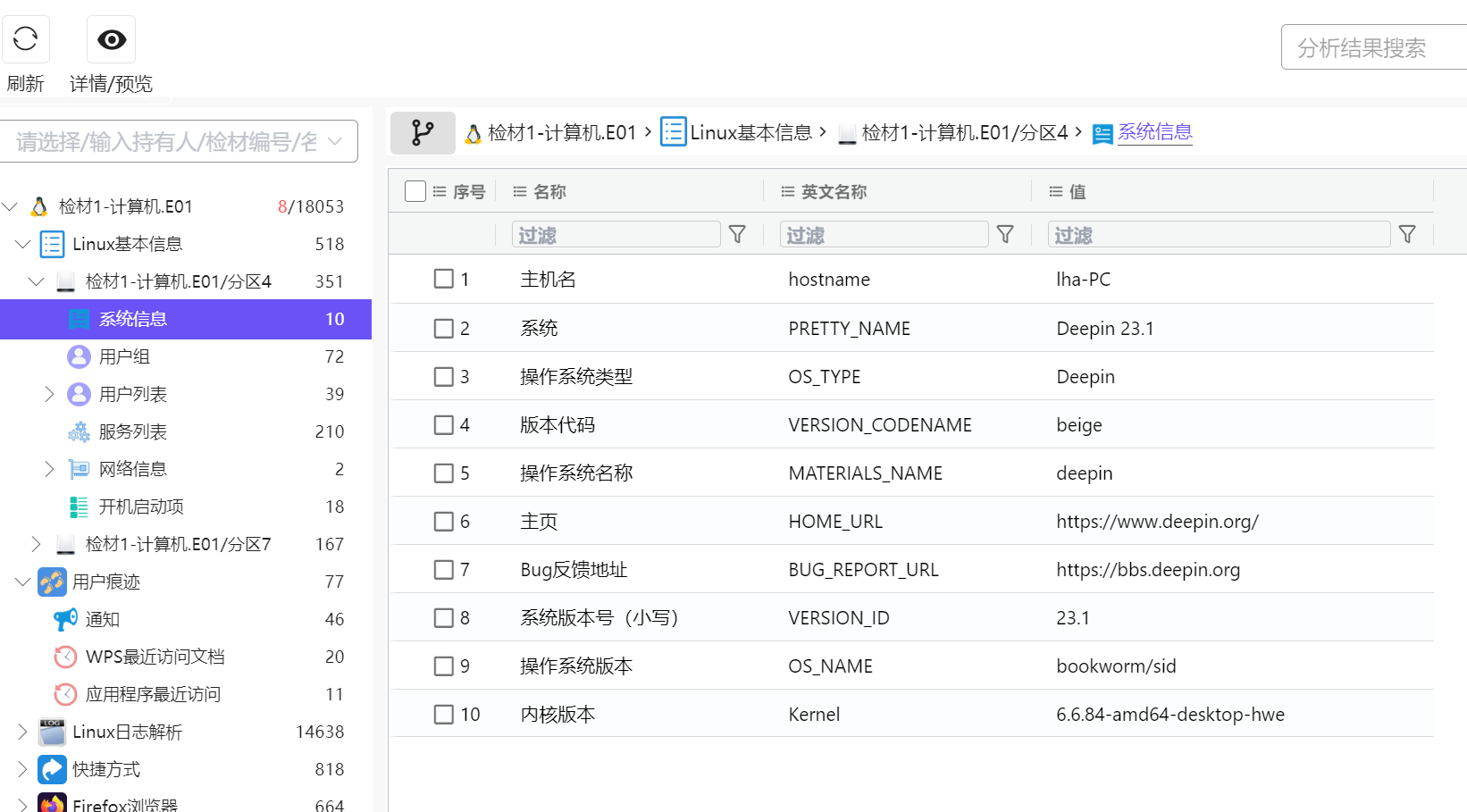Collapse 用户痕迹 tree node
Viewport: 1467px width, 812px height.
[x=23, y=582]
